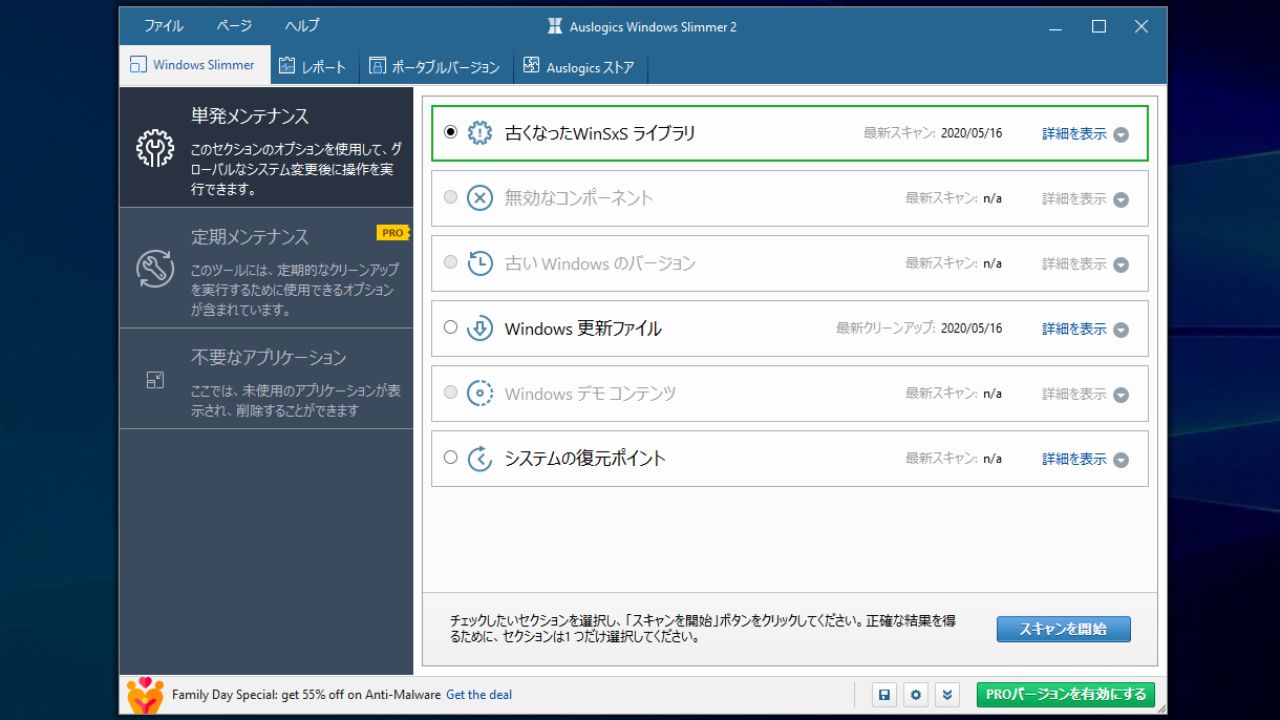Open the 単発メンテナンス sidebar section
1280x720 pixels.
coord(266,148)
